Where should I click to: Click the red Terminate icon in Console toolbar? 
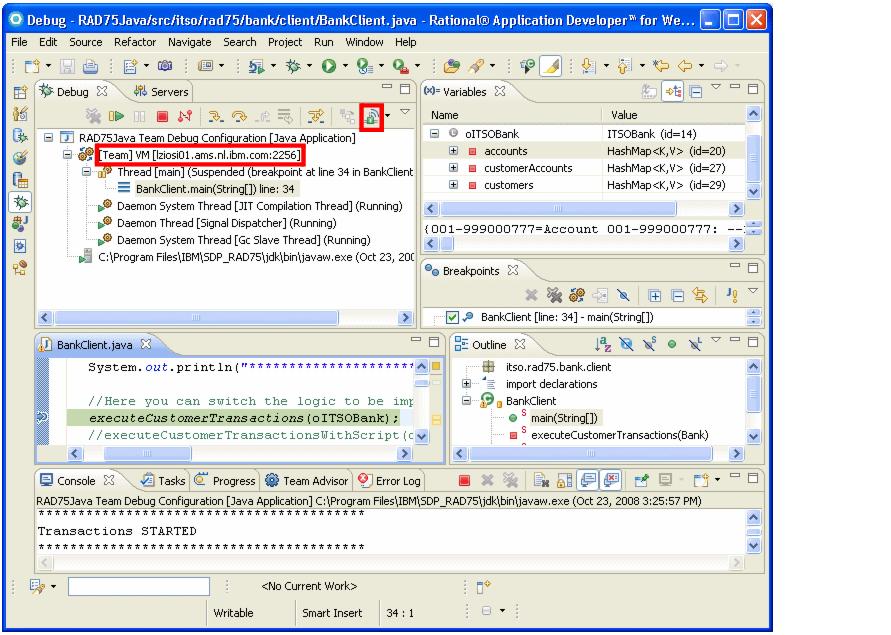(x=464, y=481)
